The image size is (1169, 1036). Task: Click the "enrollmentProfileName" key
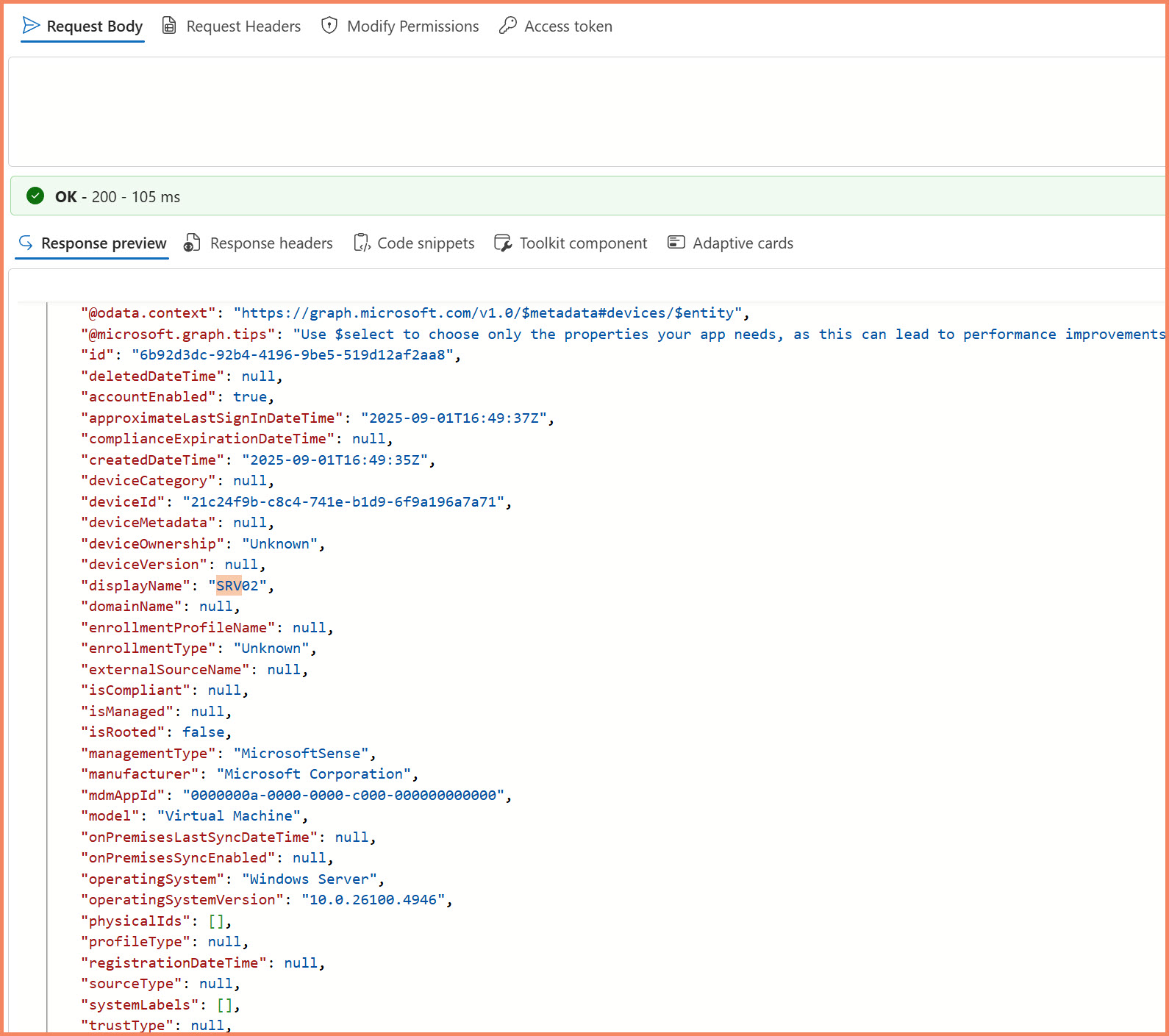(x=178, y=628)
